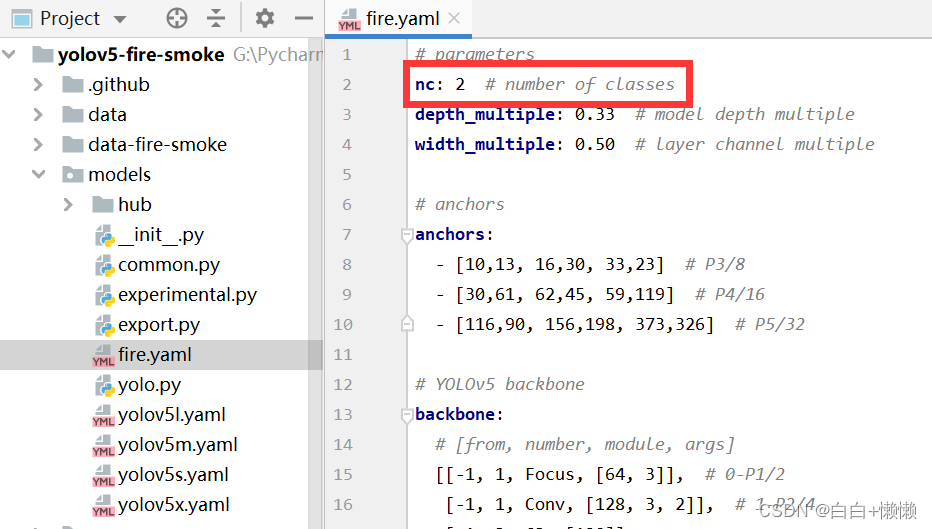932x529 pixels.
Task: Expand the .github folder
Action: 38,84
